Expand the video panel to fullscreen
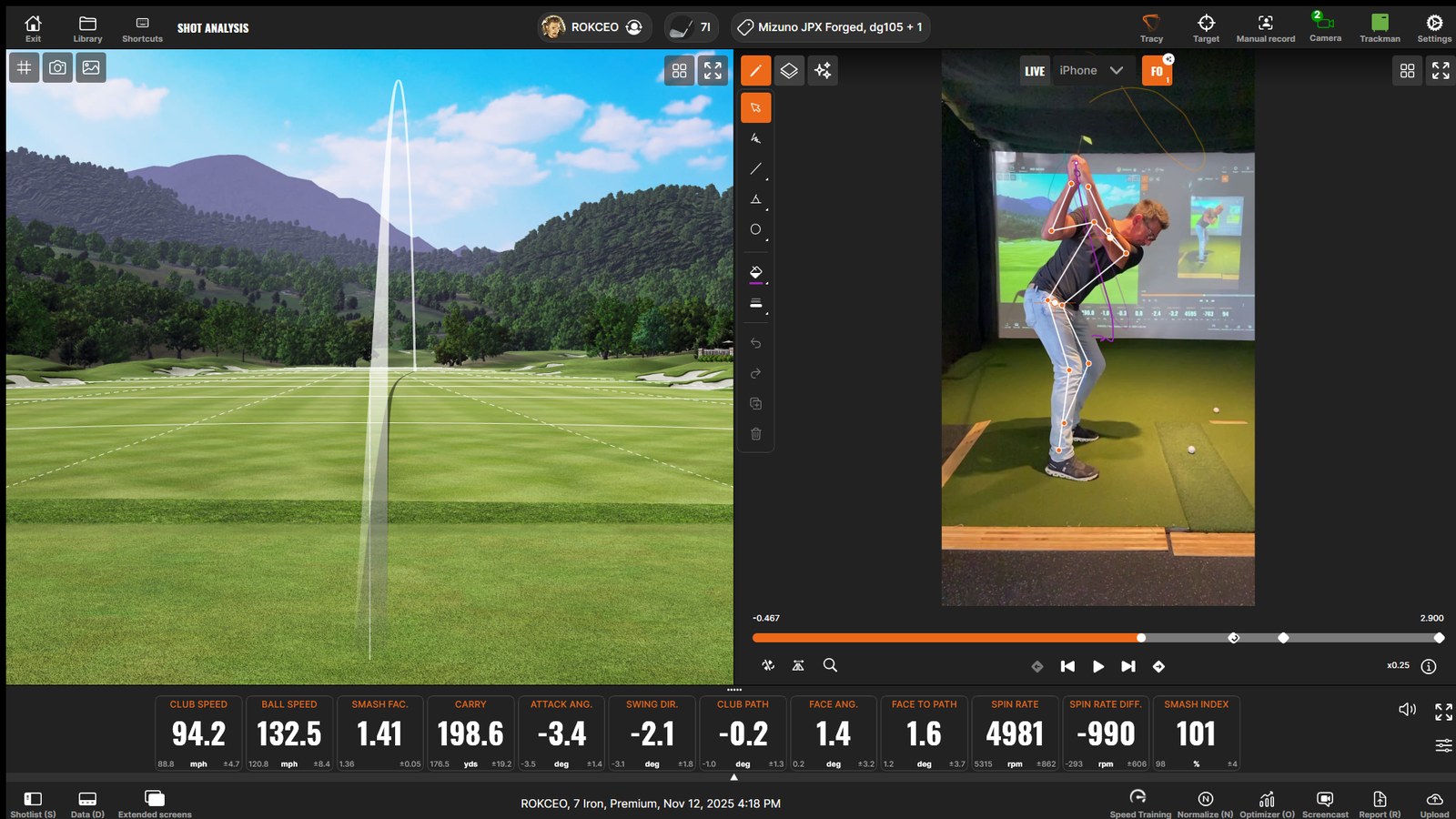 pyautogui.click(x=1441, y=70)
